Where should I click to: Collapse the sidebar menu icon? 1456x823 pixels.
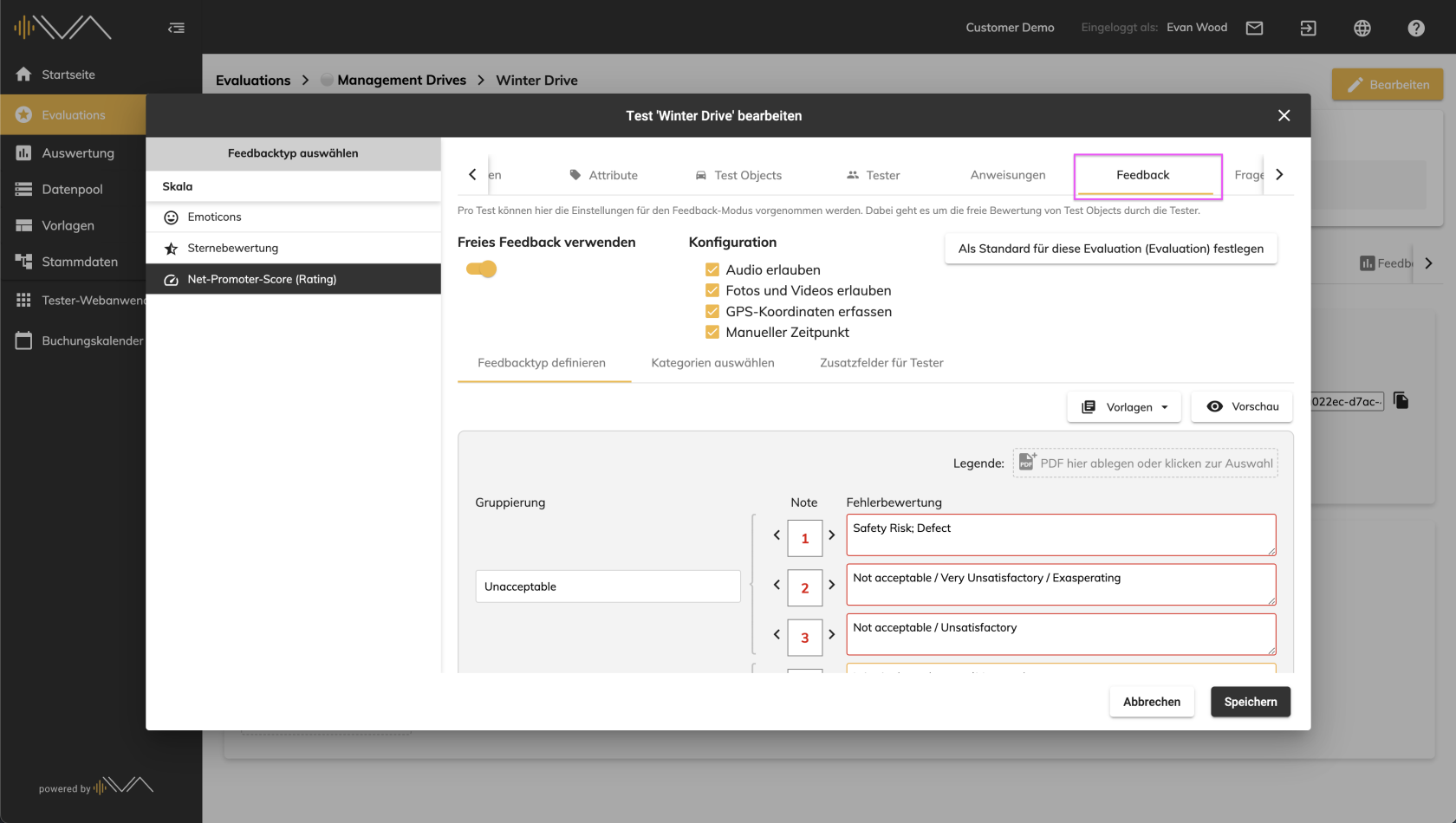176,28
